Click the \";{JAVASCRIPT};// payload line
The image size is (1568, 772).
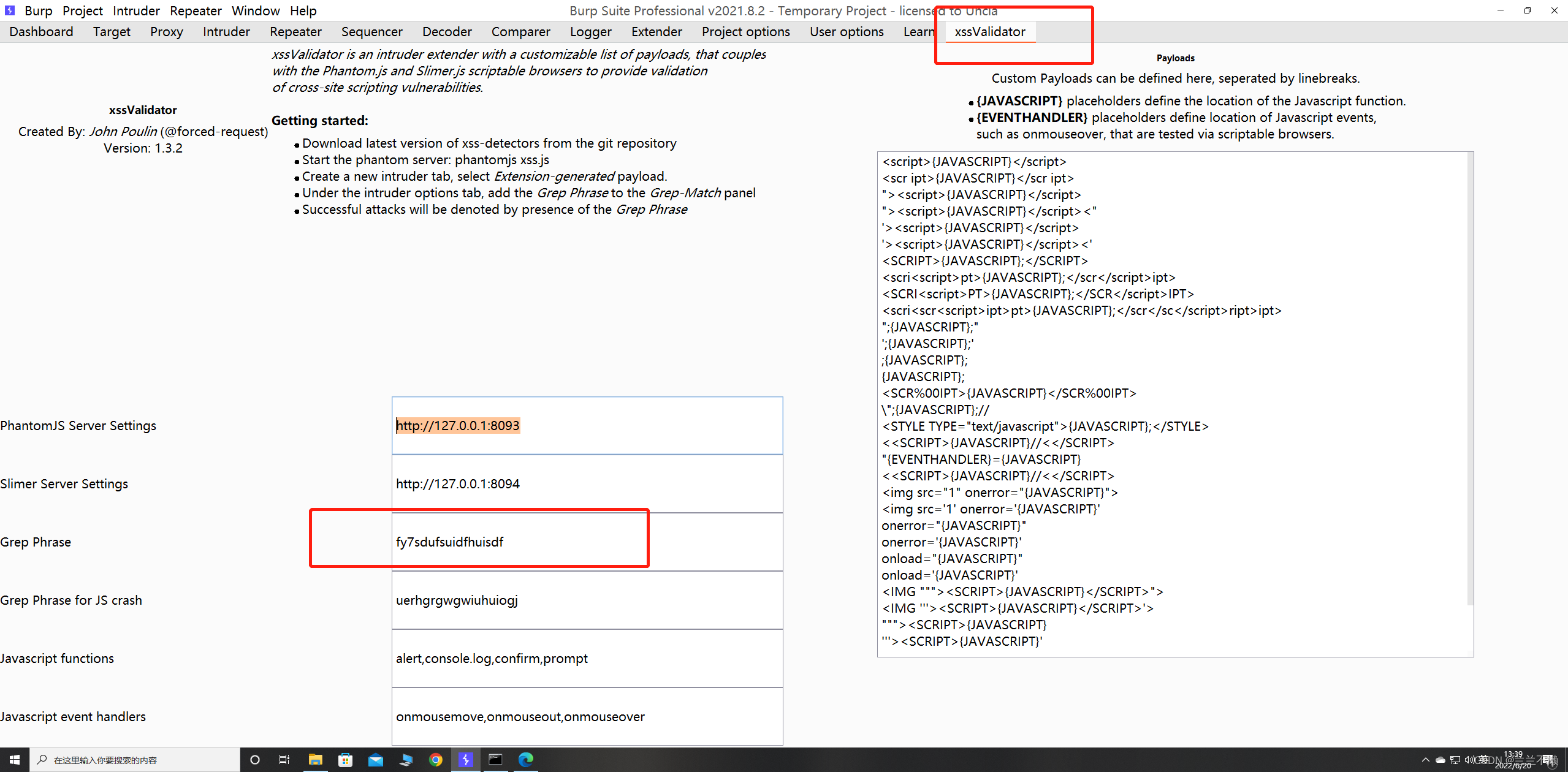point(935,410)
